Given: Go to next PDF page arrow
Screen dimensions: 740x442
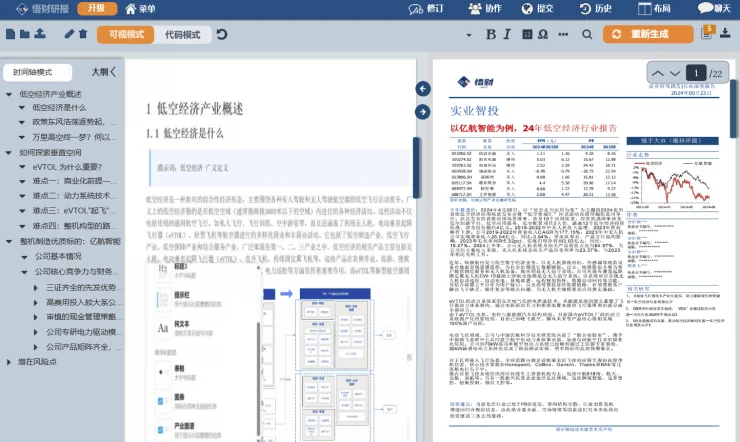Looking at the screenshot, I should click(675, 73).
